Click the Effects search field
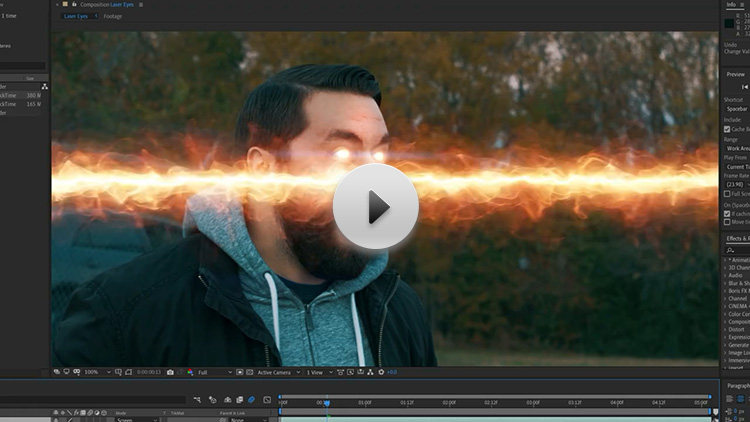The width and height of the screenshot is (750, 422). 737,250
